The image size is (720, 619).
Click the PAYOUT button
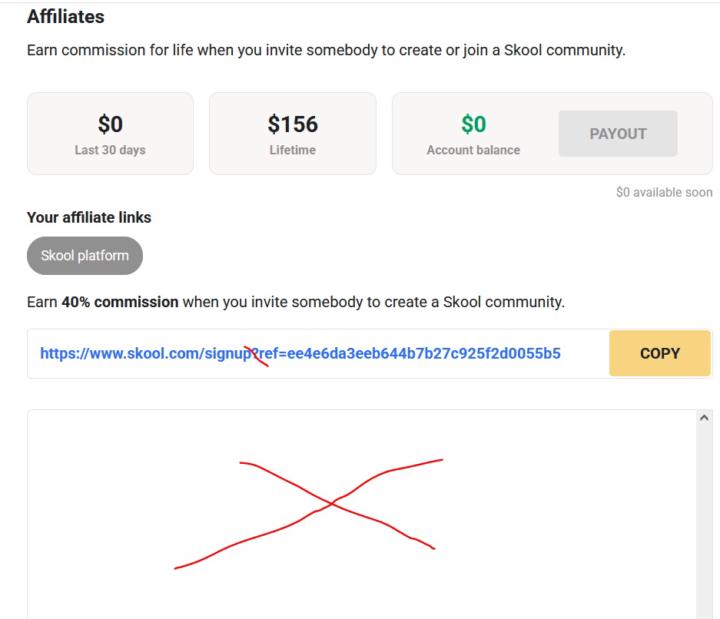[618, 133]
